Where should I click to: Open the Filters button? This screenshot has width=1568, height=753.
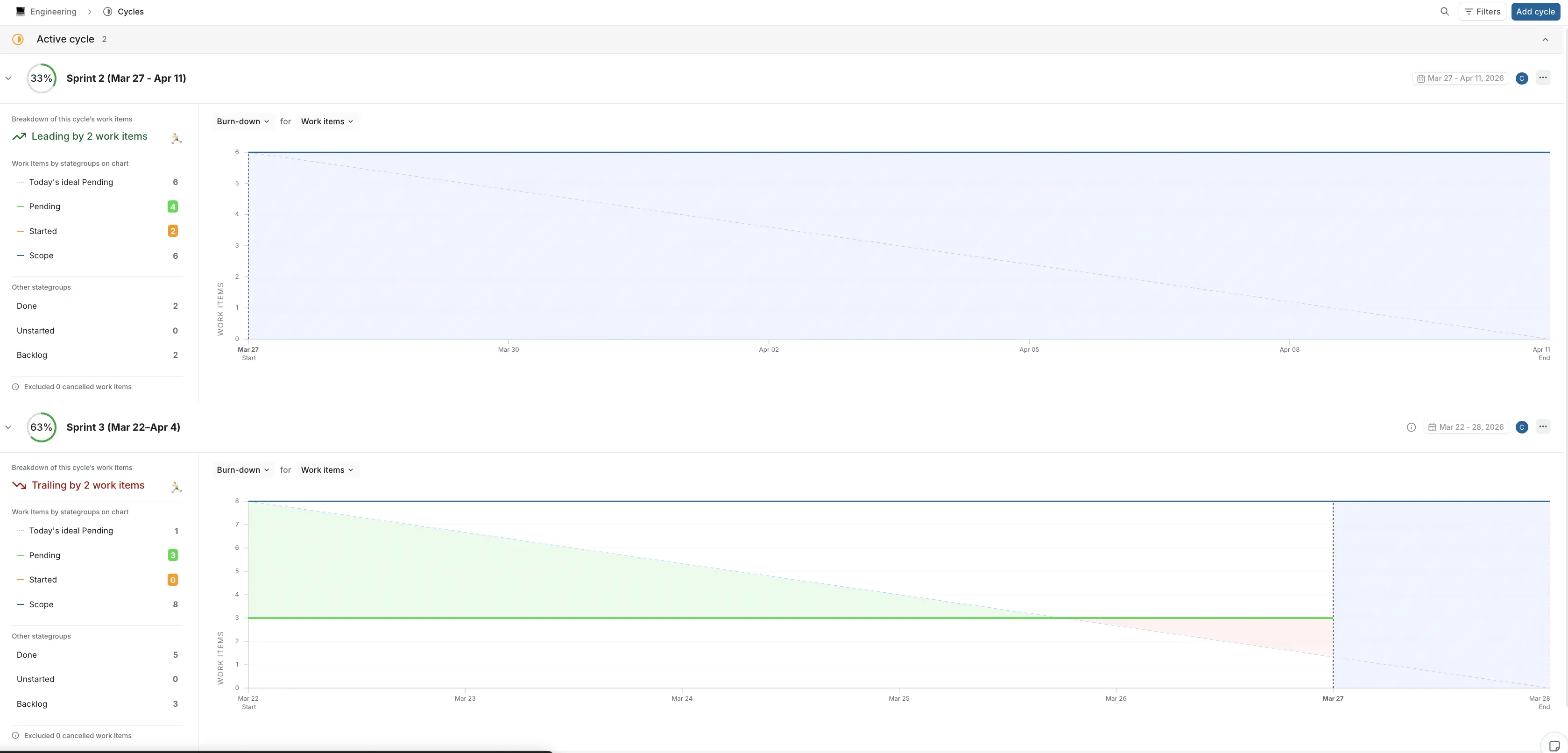[1482, 12]
